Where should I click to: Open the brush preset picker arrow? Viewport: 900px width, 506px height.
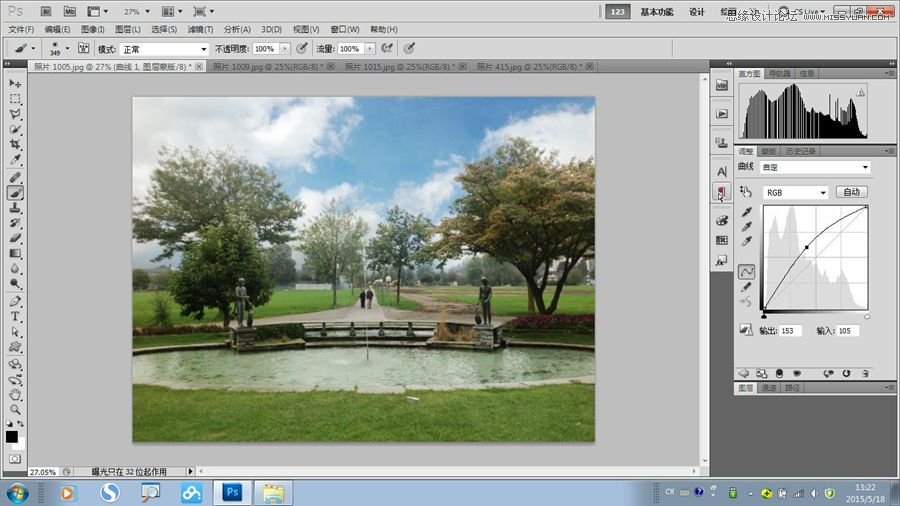coord(67,49)
